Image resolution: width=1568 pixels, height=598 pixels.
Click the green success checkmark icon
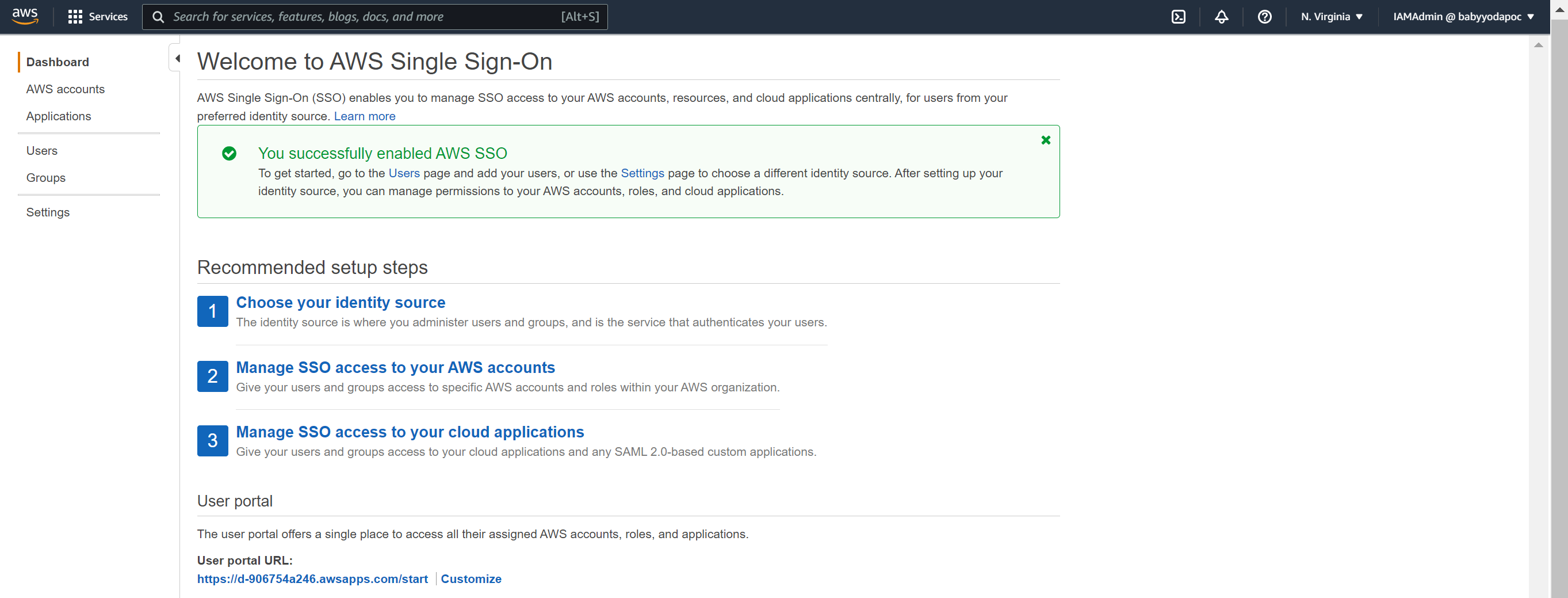(229, 154)
